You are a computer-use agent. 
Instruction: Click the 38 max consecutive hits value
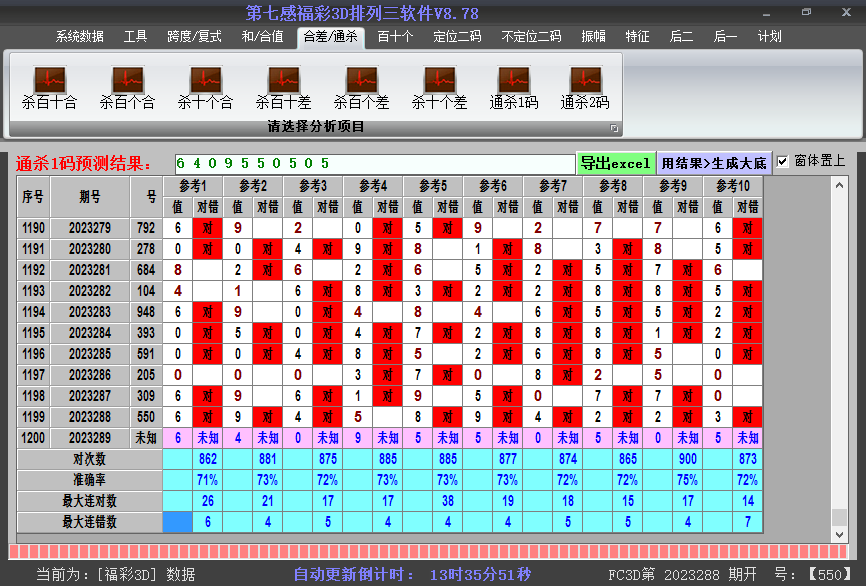447,501
